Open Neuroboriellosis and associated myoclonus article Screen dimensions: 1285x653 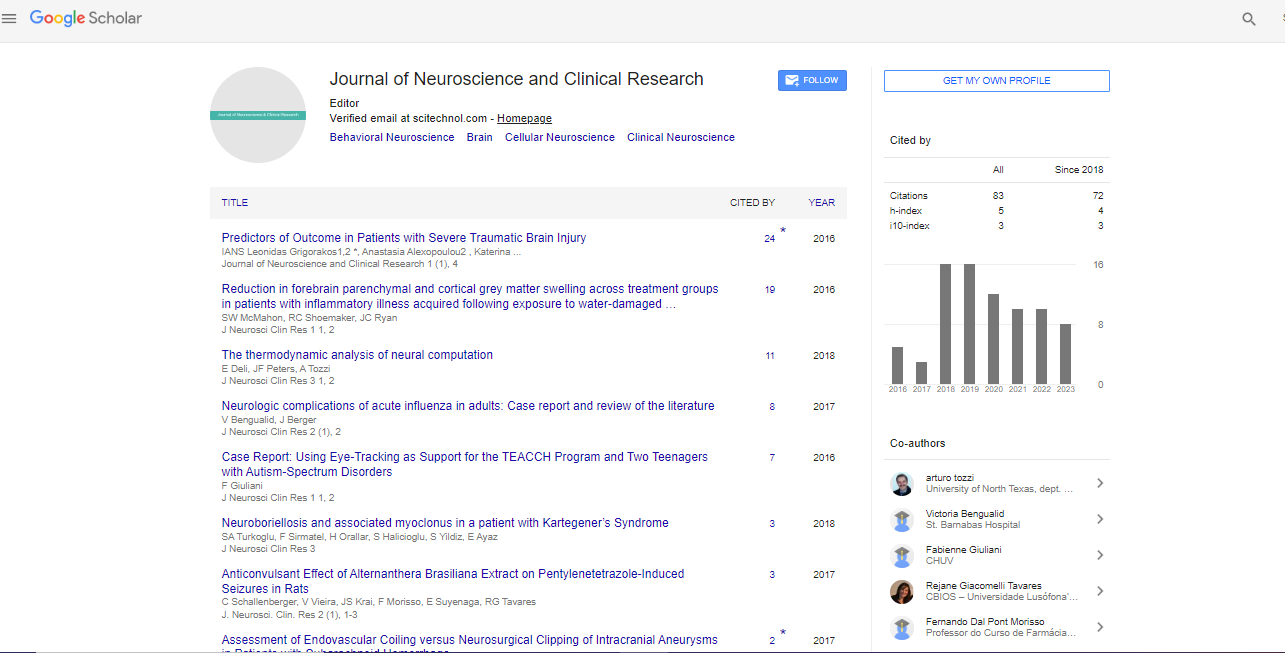pyautogui.click(x=445, y=523)
